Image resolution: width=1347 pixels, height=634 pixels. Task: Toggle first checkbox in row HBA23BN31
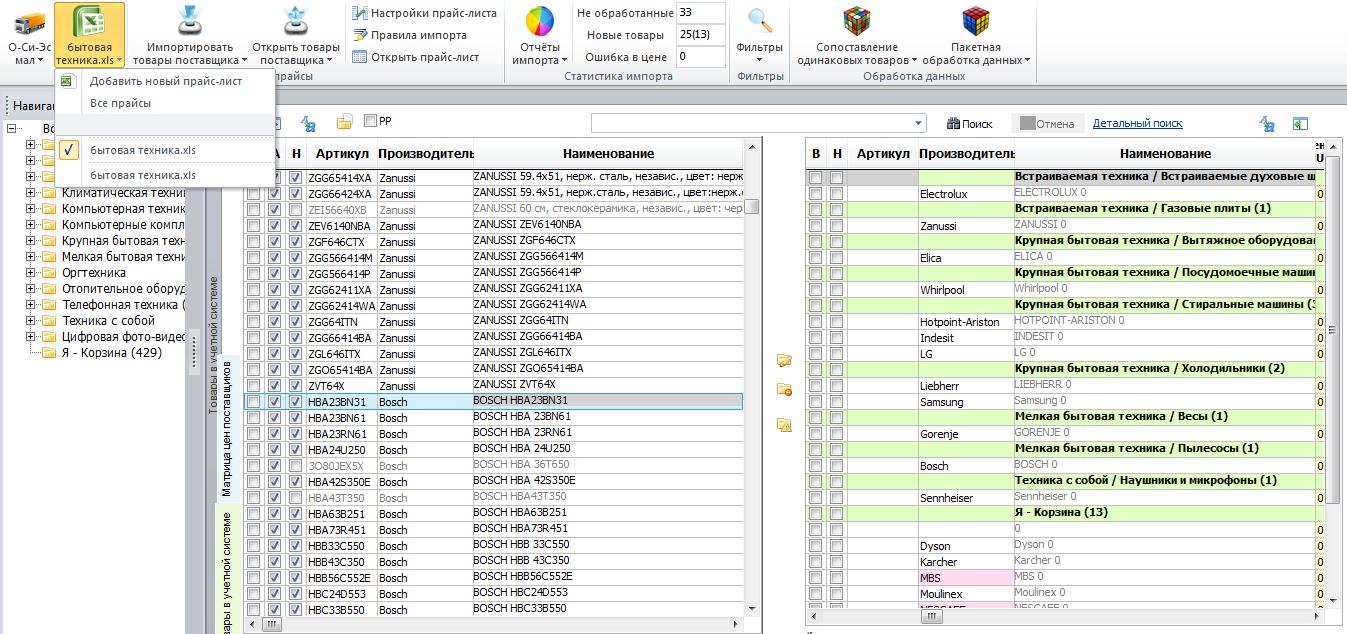[254, 402]
